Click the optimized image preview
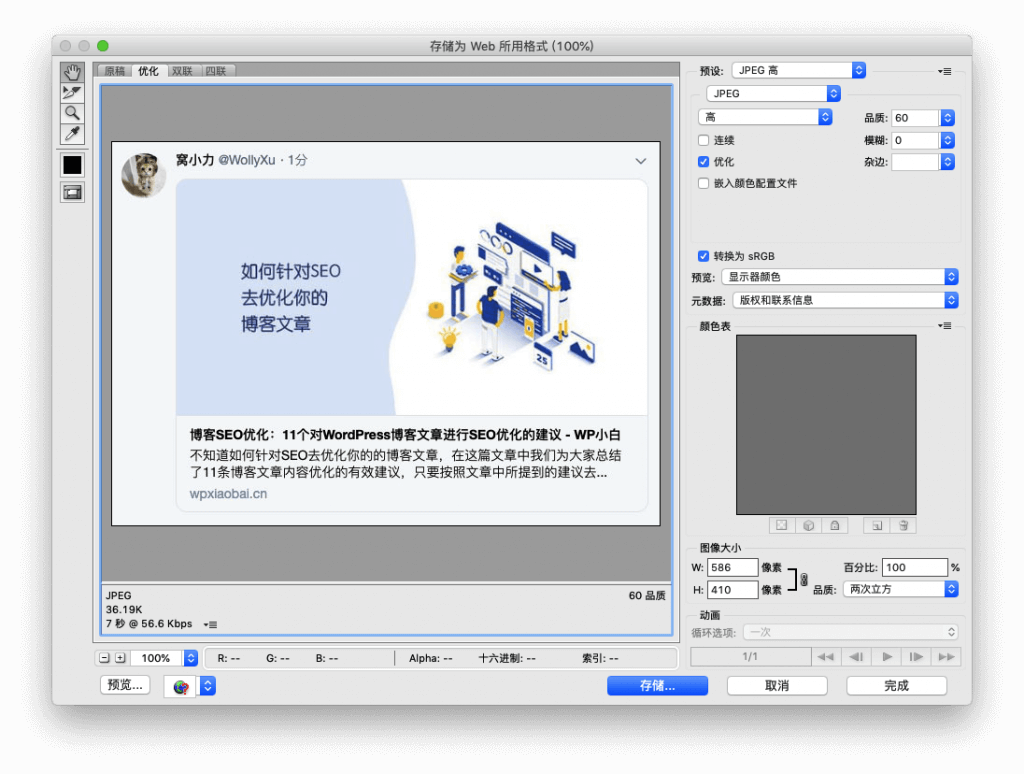The width and height of the screenshot is (1024, 774). (x=386, y=333)
